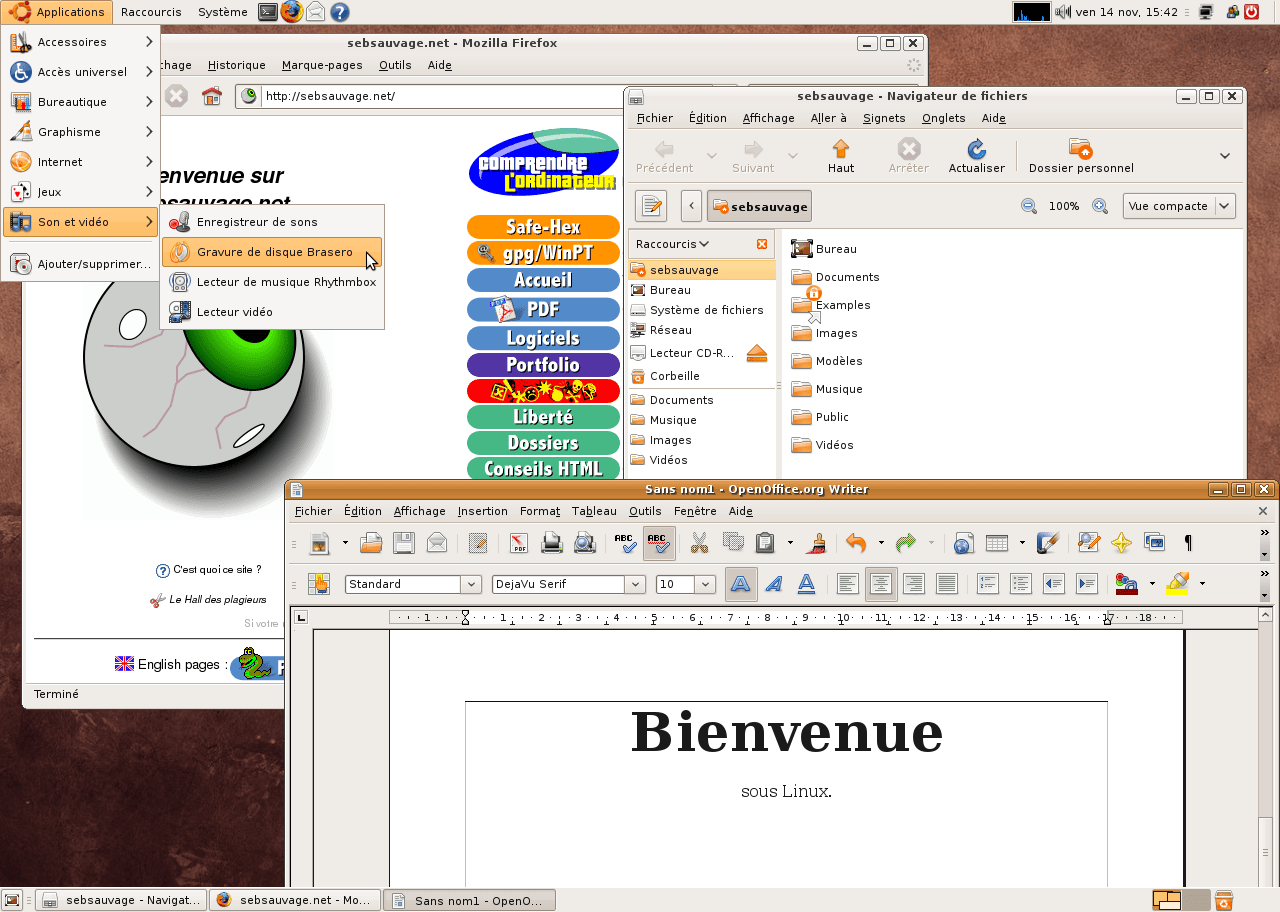Viewport: 1280px width, 912px height.
Task: Click the Accueil button on the webpage
Action: [x=543, y=280]
